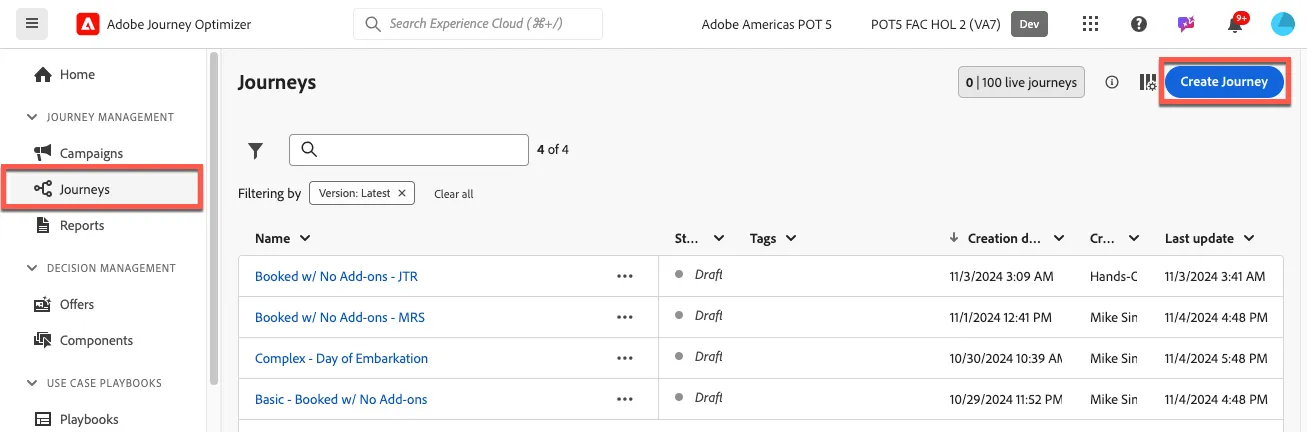The image size is (1307, 432).
Task: Open Reports in the sidebar
Action: [x=82, y=225]
